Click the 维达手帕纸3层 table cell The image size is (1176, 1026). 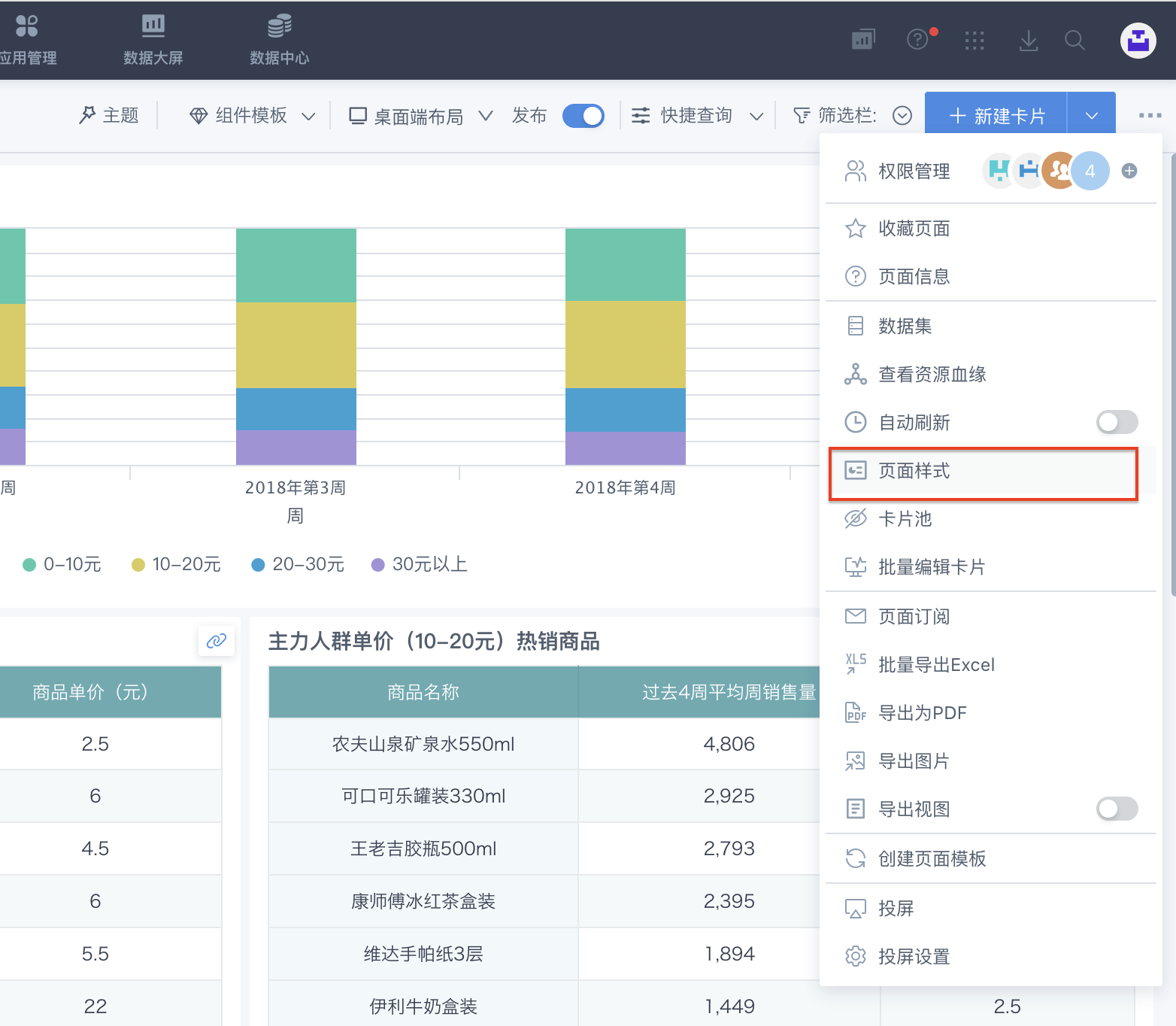coord(423,954)
